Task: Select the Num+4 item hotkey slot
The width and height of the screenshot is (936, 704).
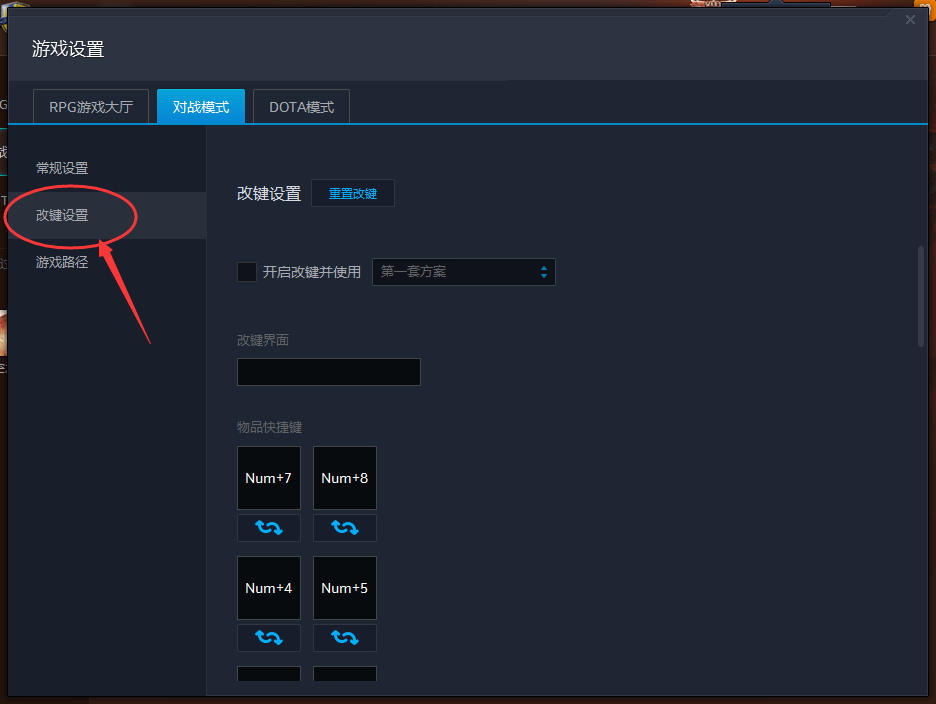Action: point(269,588)
